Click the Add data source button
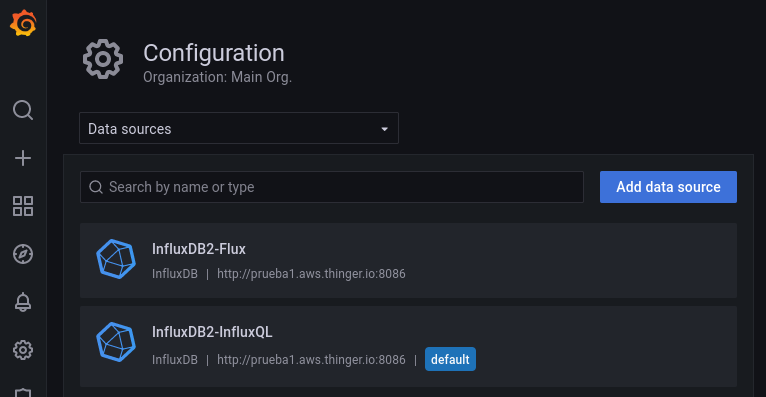 click(668, 187)
